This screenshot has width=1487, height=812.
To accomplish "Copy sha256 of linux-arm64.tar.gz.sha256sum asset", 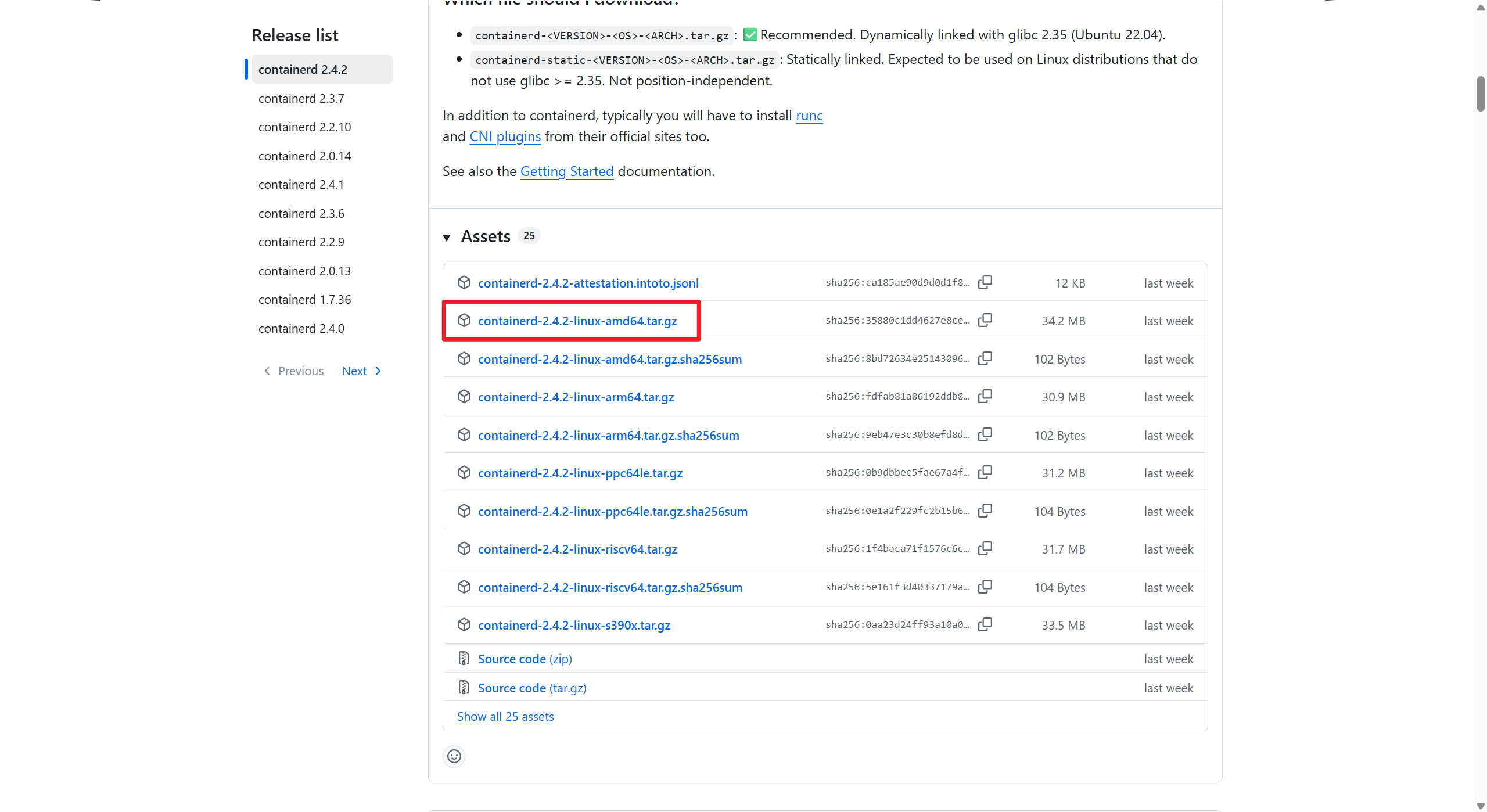I will click(x=985, y=434).
